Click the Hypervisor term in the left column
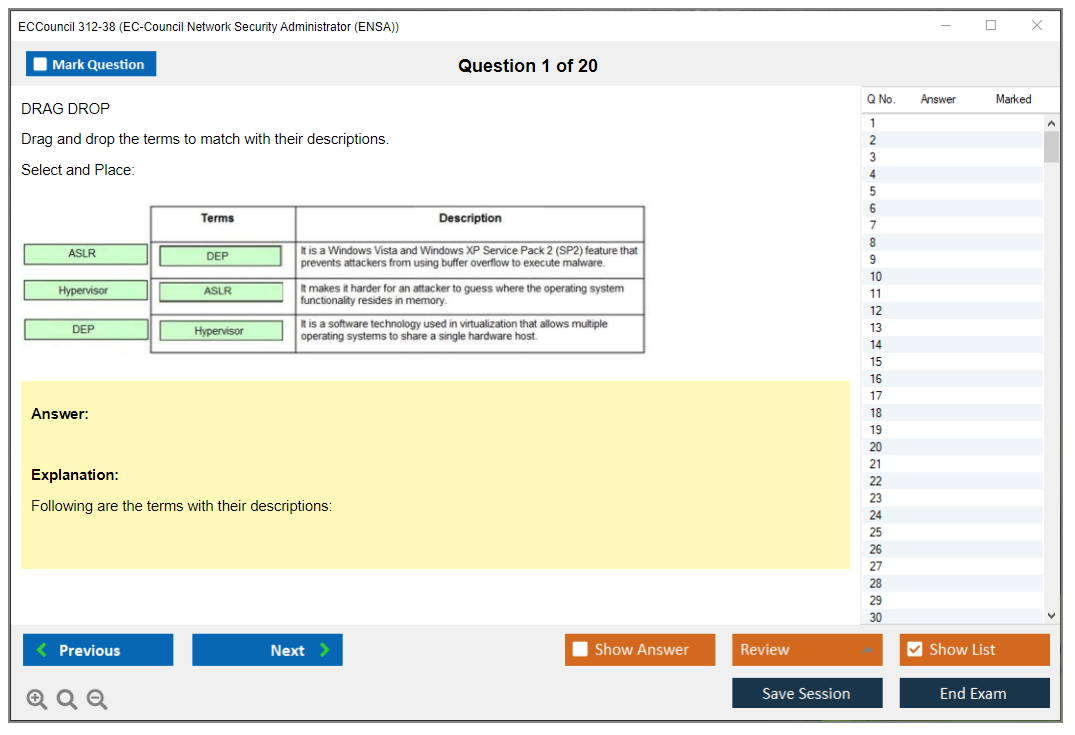The width and height of the screenshot is (1075, 735). coord(85,291)
